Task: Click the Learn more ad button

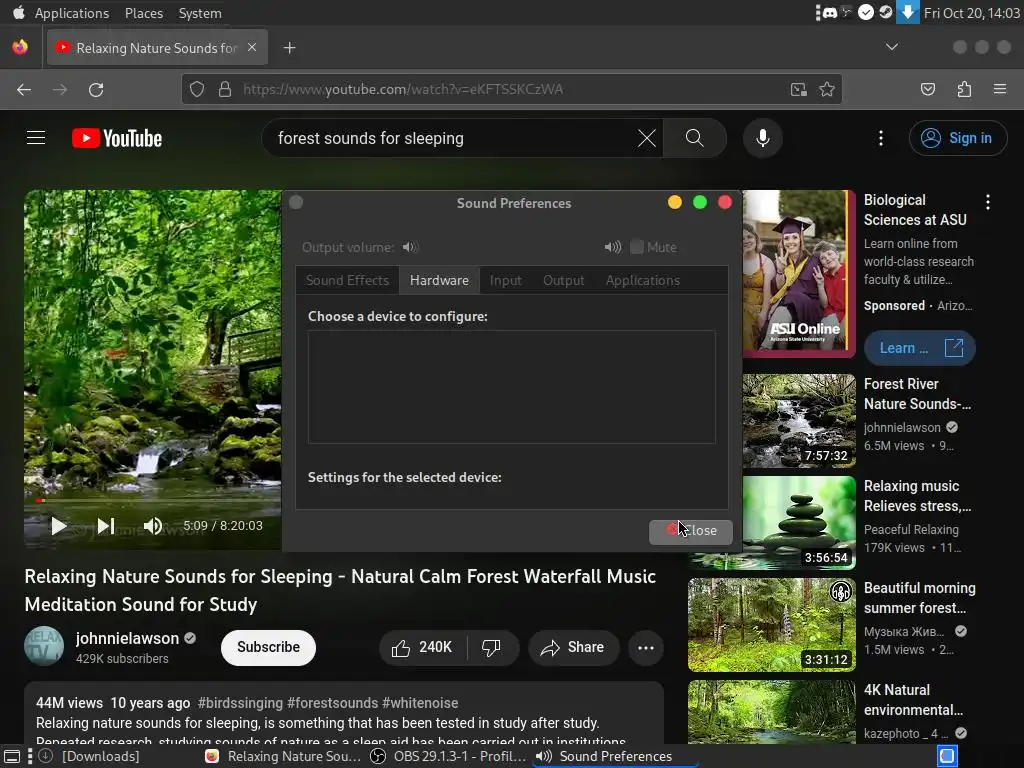Action: [920, 348]
